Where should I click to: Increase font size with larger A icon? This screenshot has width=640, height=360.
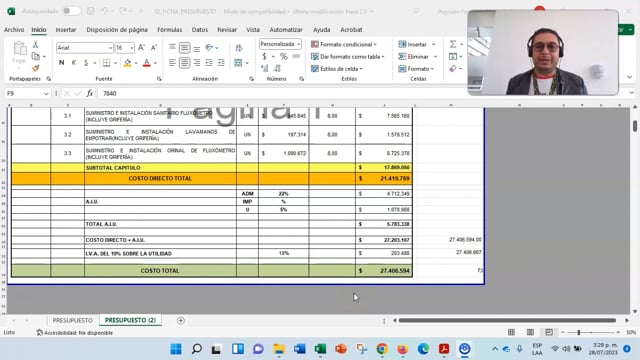142,48
